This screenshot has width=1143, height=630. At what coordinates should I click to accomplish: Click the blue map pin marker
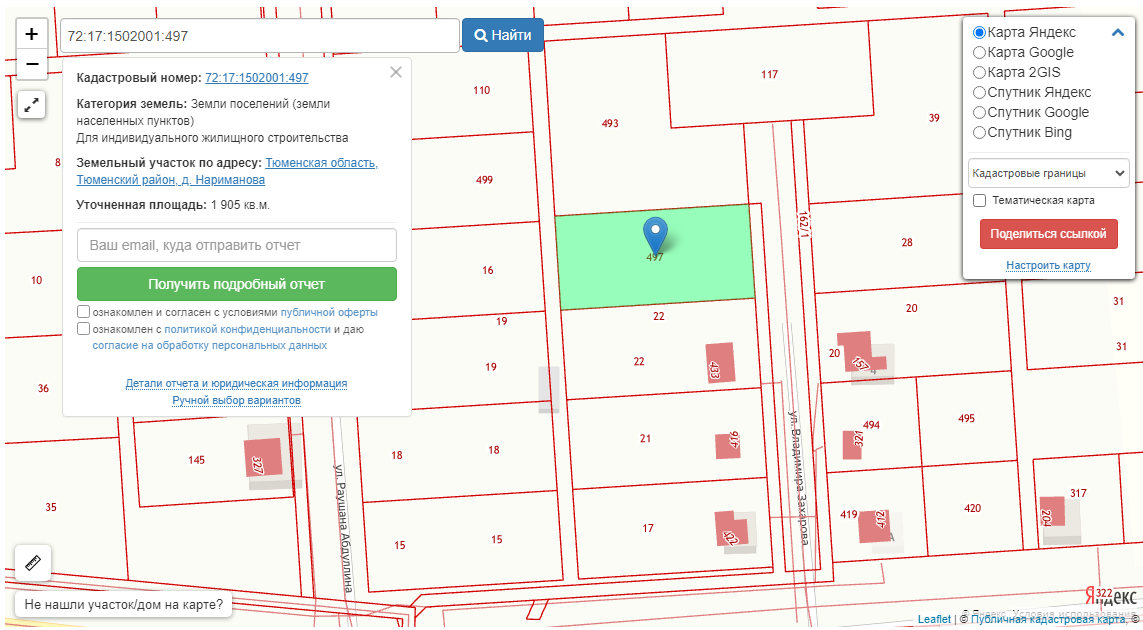coord(655,235)
